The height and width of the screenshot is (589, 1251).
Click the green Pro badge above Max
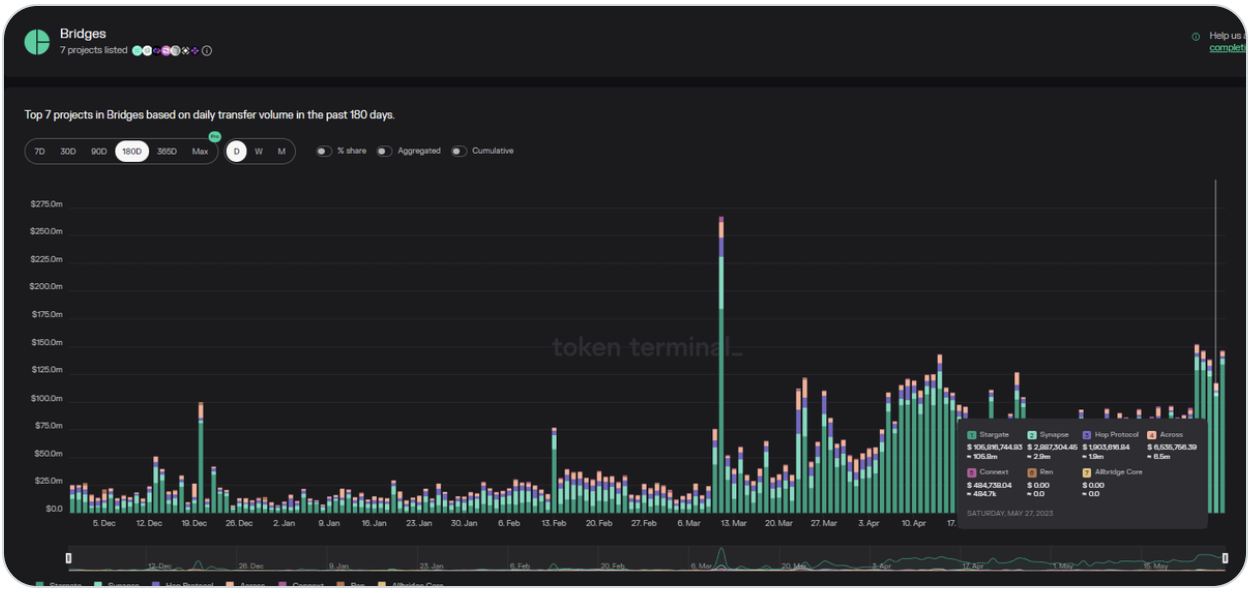point(213,137)
